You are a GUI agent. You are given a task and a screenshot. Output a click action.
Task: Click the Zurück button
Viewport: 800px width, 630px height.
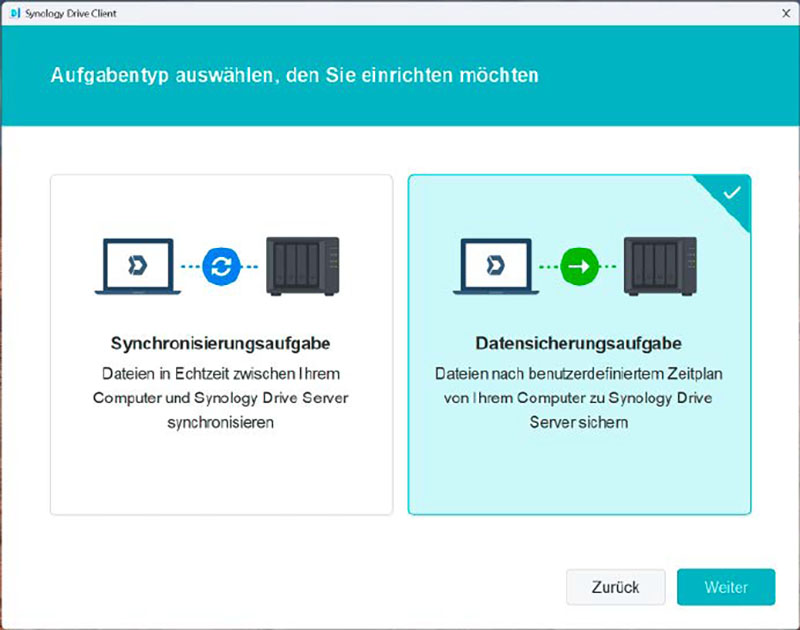(x=616, y=587)
